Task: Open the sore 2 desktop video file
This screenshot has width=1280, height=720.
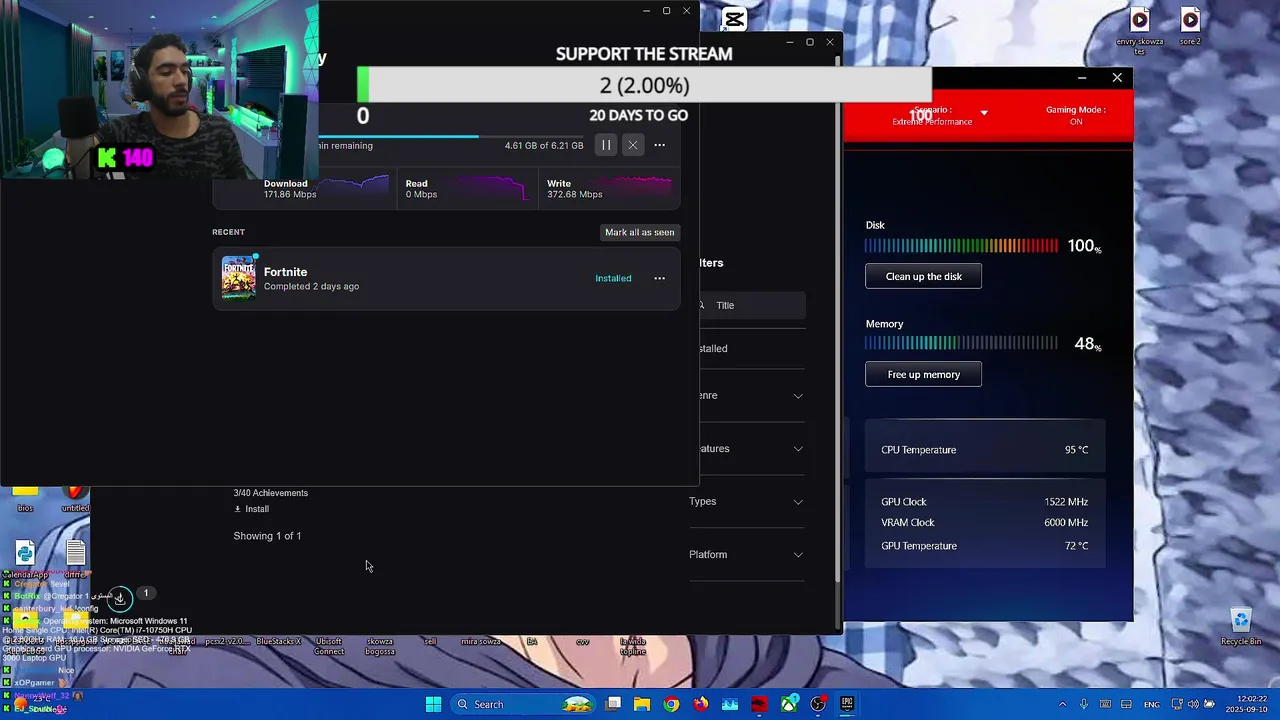Action: pyautogui.click(x=1190, y=26)
